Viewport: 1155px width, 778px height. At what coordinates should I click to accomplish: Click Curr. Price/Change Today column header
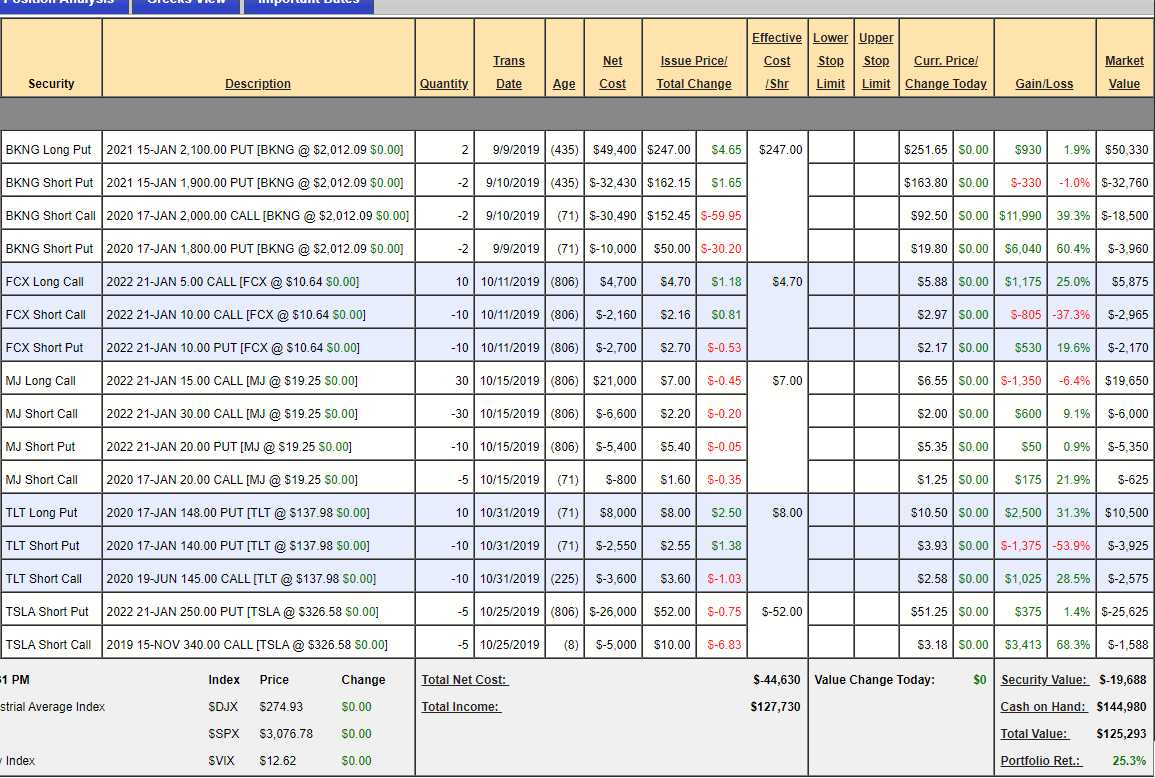[x=946, y=72]
